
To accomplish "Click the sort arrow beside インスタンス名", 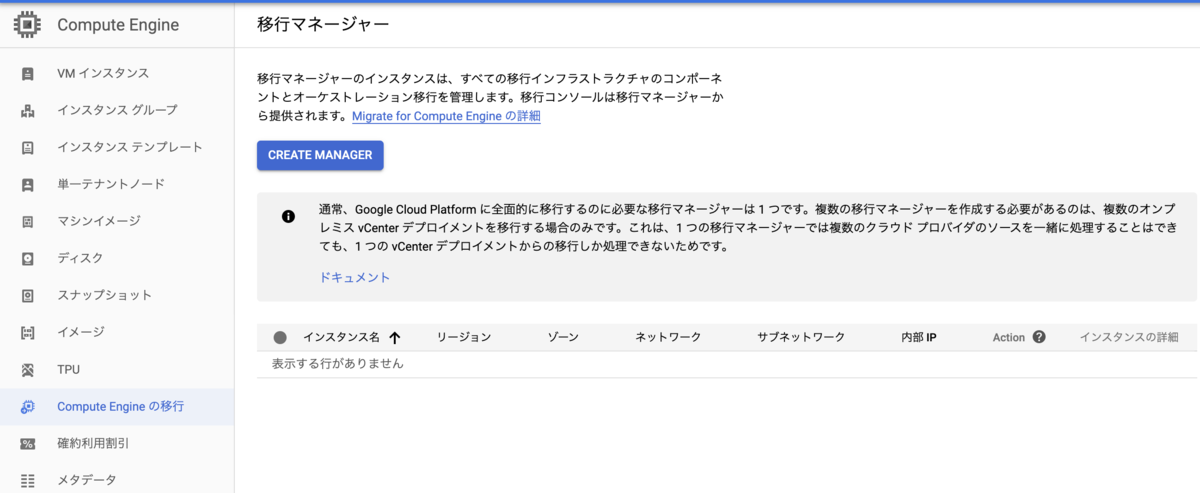I will [x=394, y=338].
